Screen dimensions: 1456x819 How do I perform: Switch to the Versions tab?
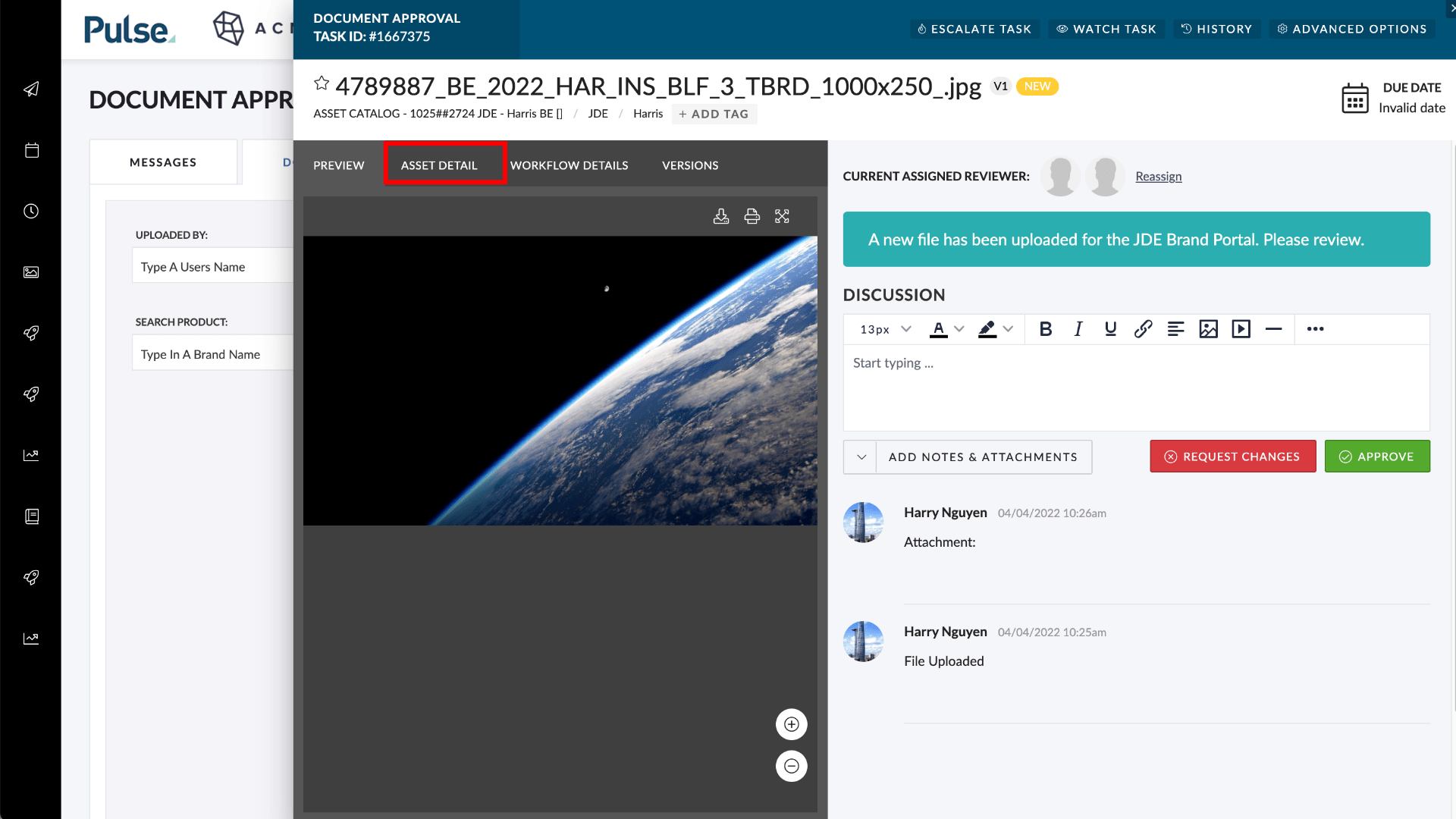(690, 165)
